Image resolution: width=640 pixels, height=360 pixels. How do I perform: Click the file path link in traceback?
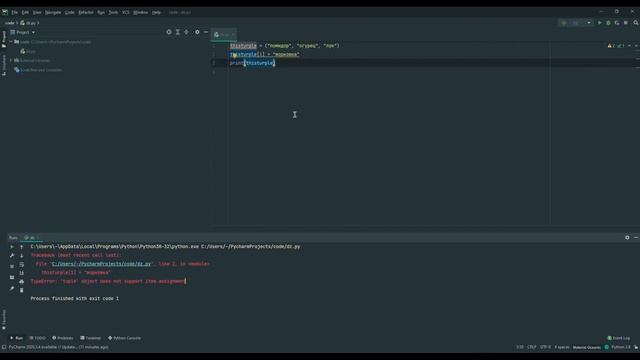tap(101, 264)
